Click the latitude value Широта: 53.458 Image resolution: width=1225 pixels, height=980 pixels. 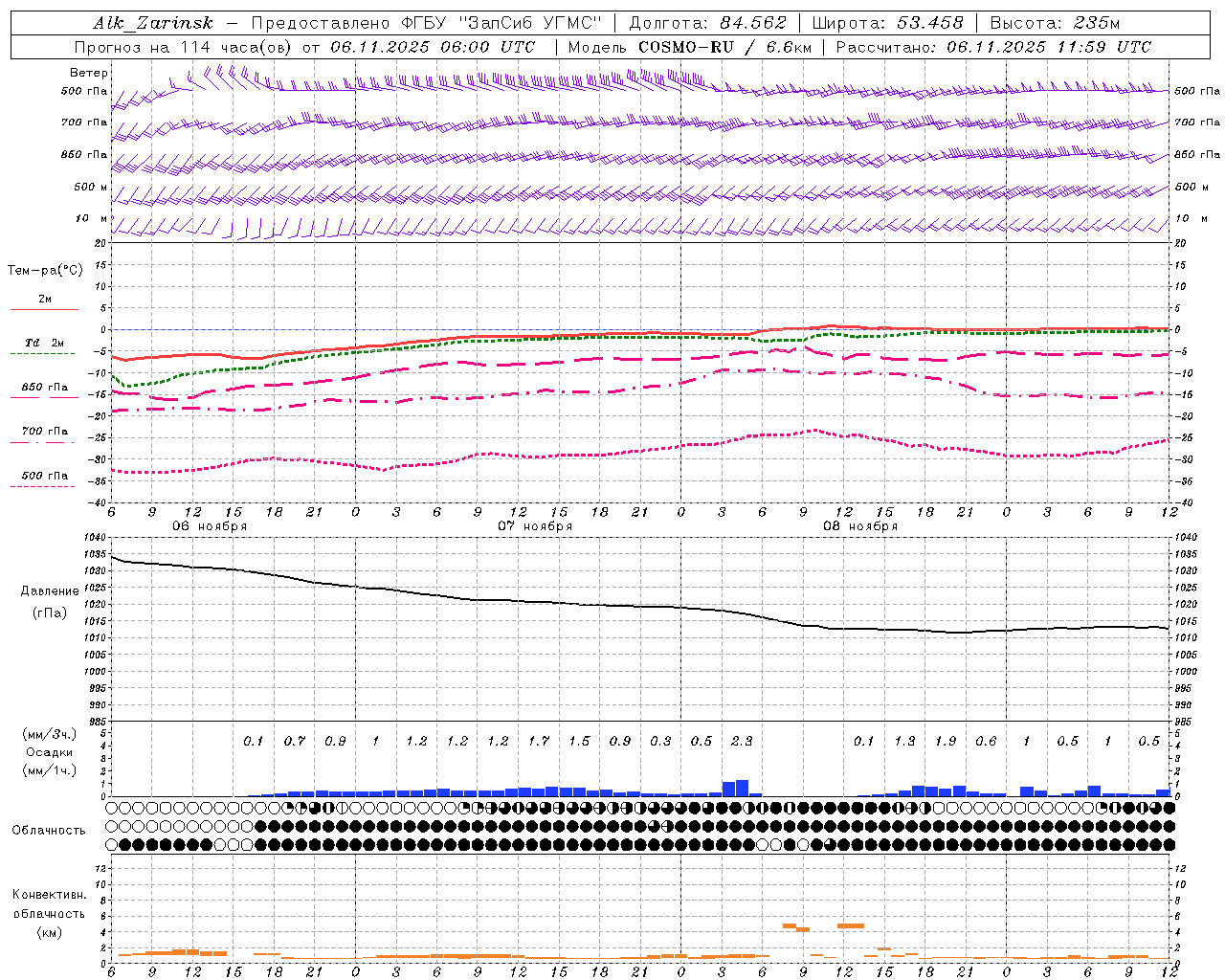pos(887,23)
